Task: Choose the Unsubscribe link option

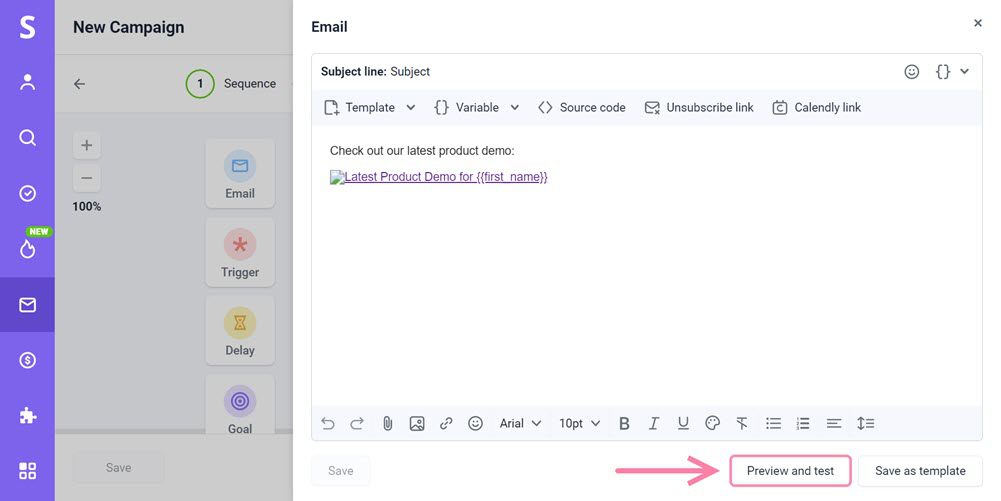Action: click(x=698, y=107)
